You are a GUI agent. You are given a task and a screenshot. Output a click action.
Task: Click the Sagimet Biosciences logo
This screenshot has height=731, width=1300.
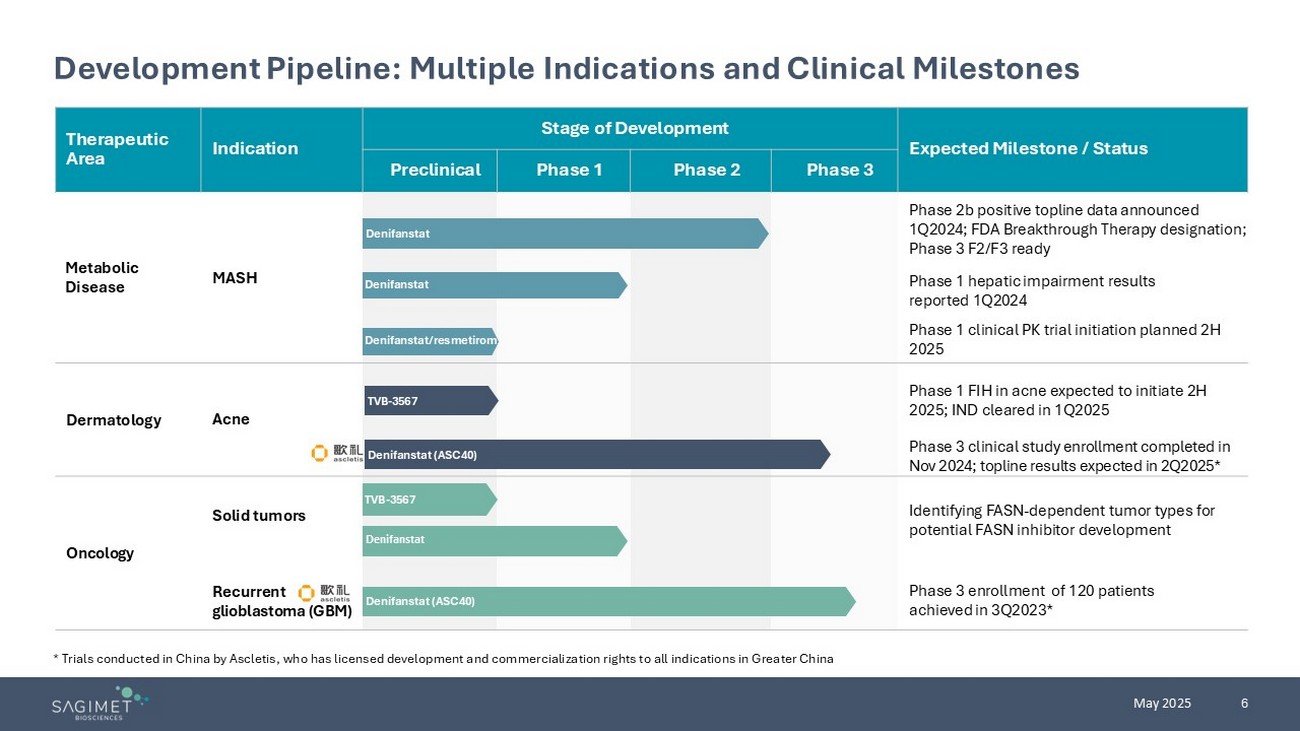(x=100, y=703)
